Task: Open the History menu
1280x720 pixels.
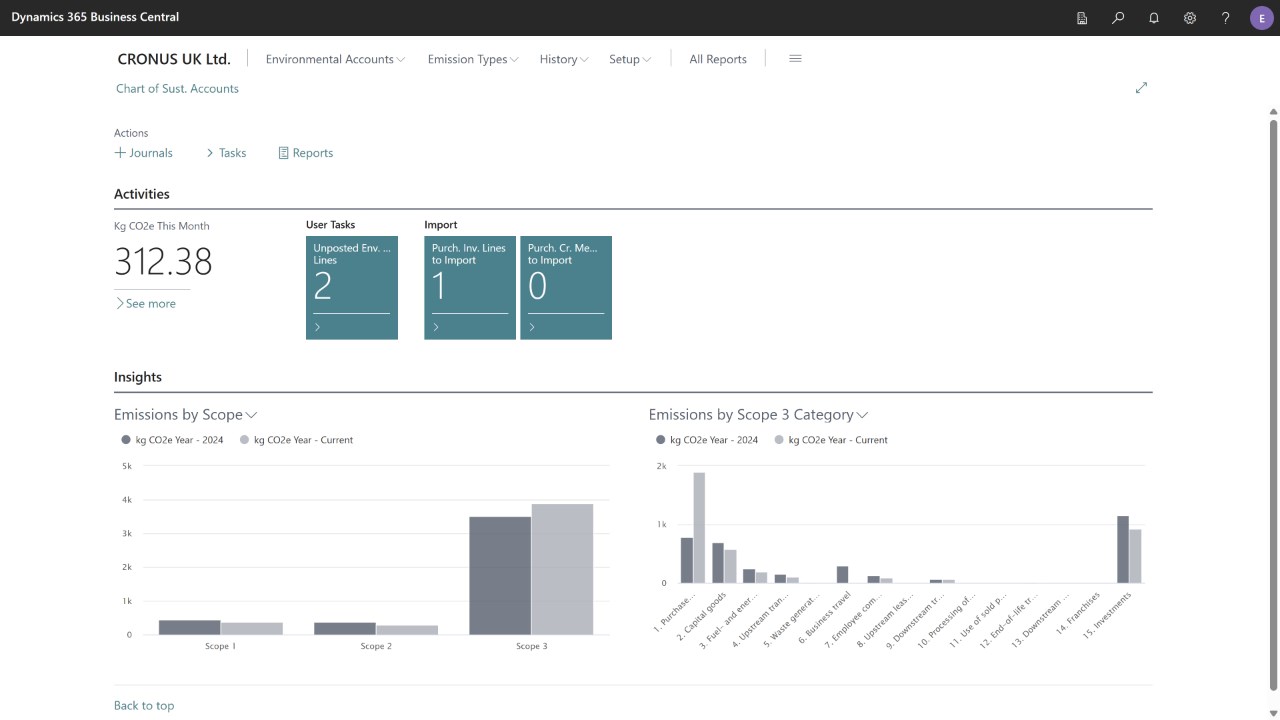Action: pyautogui.click(x=564, y=59)
